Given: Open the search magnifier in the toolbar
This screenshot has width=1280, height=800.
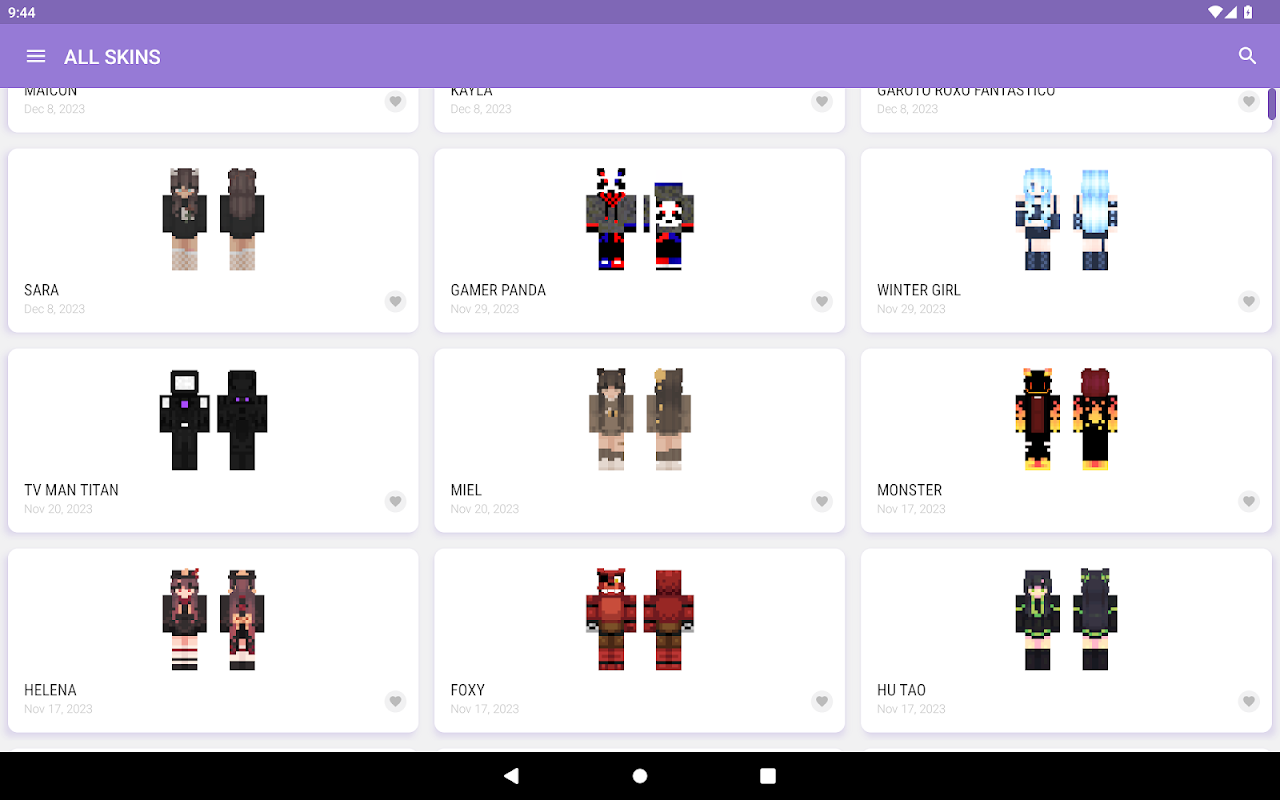Looking at the screenshot, I should 1247,56.
